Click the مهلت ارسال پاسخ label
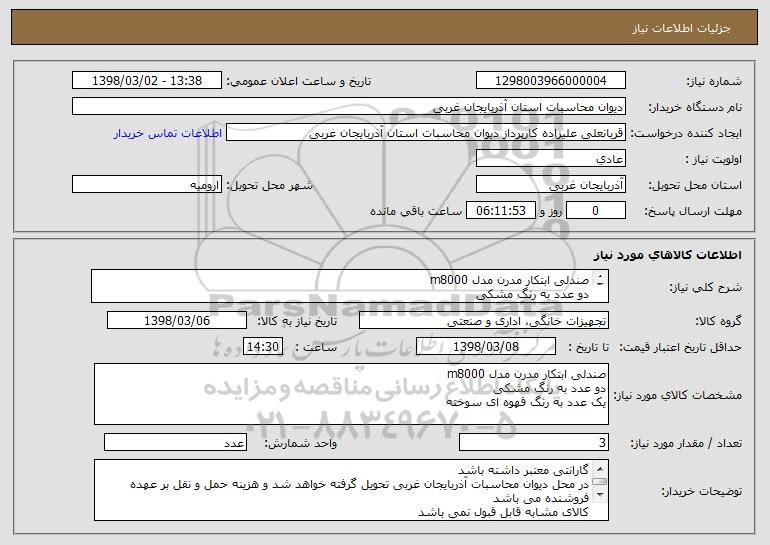The image size is (770, 545). coord(693,211)
